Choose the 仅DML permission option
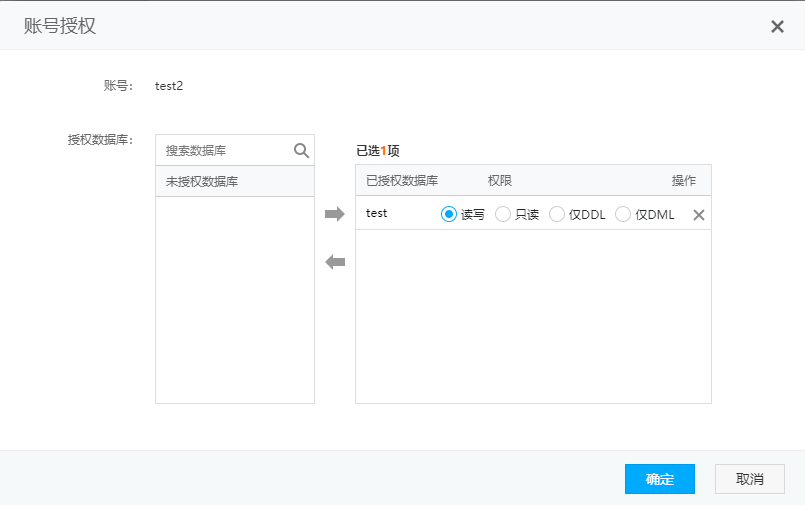The width and height of the screenshot is (805, 505). pyautogui.click(x=623, y=214)
